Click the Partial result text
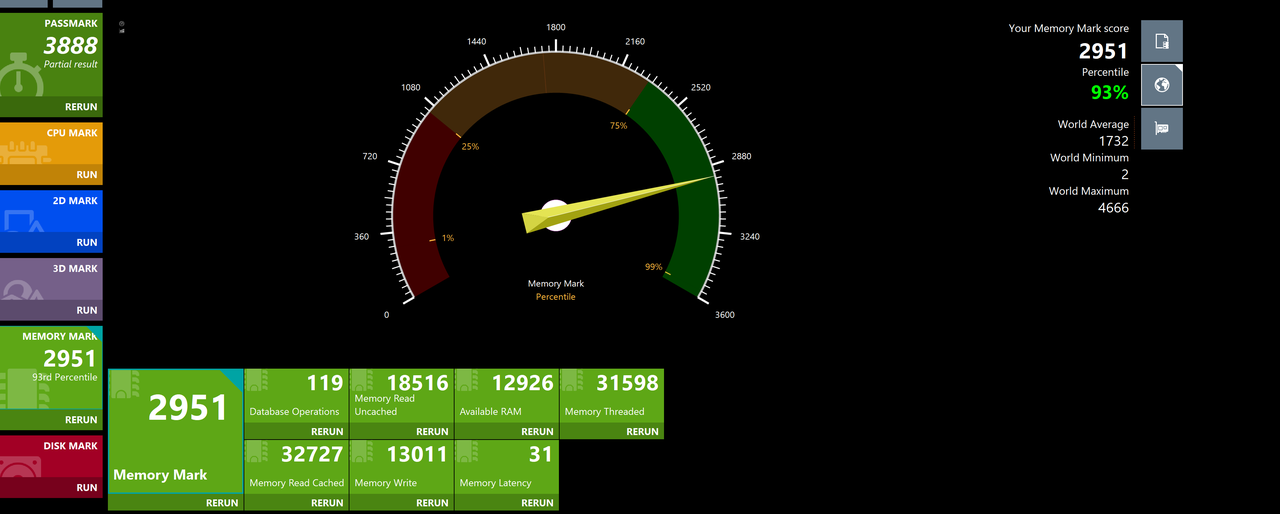Screen dimensions: 1280x514 pyautogui.click(x=71, y=65)
